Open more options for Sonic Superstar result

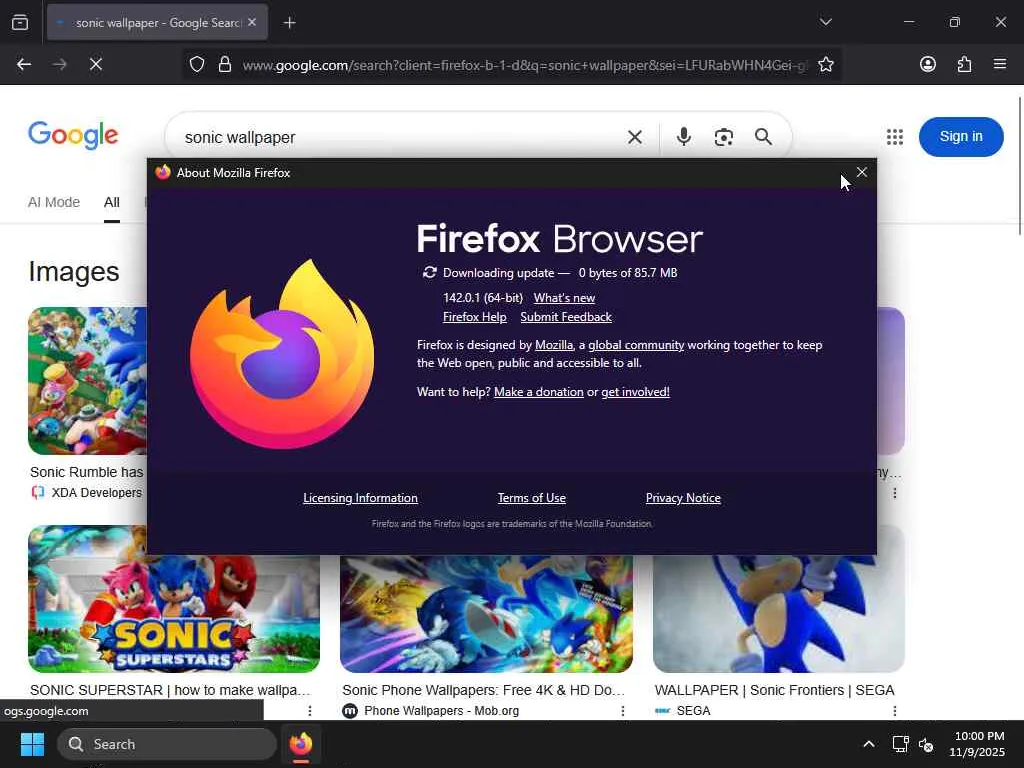tap(310, 711)
